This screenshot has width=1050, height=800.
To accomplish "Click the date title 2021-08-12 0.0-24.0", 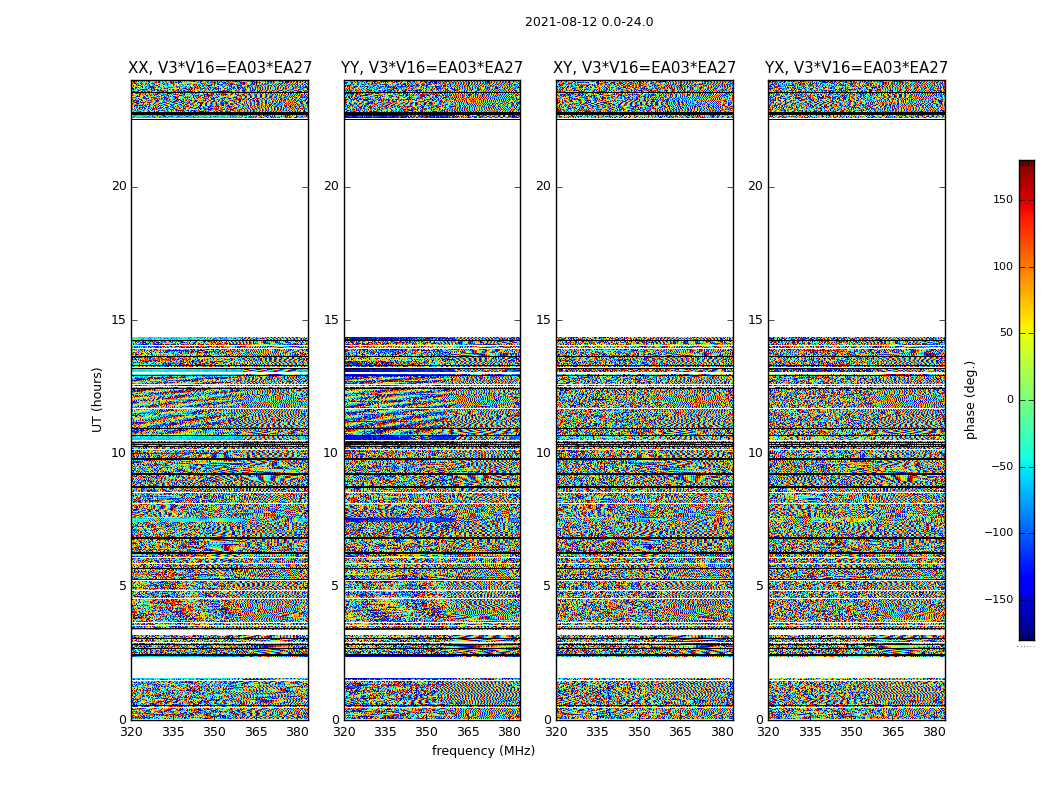I will [589, 22].
